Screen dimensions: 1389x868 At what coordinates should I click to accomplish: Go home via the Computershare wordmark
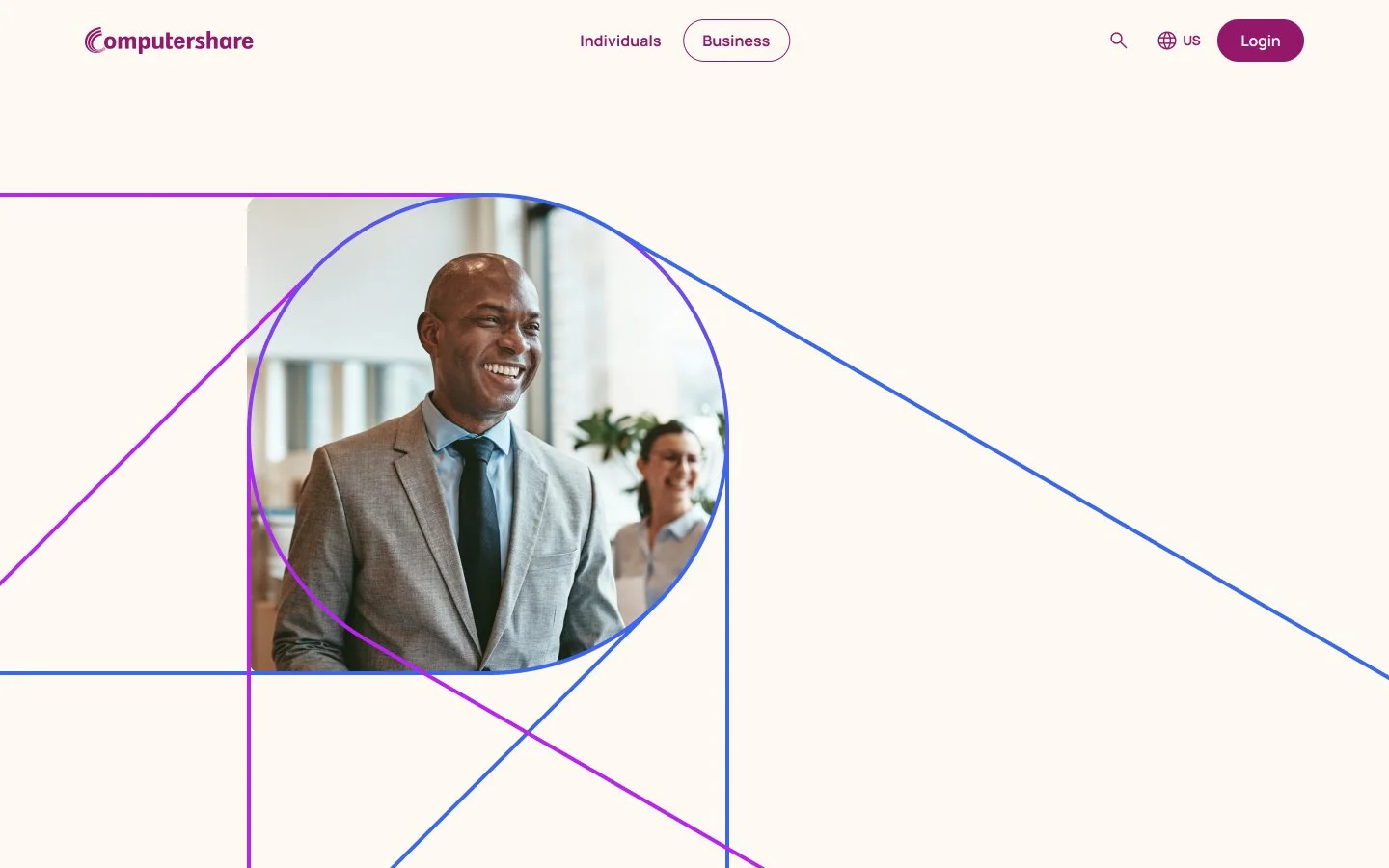pyautogui.click(x=169, y=41)
